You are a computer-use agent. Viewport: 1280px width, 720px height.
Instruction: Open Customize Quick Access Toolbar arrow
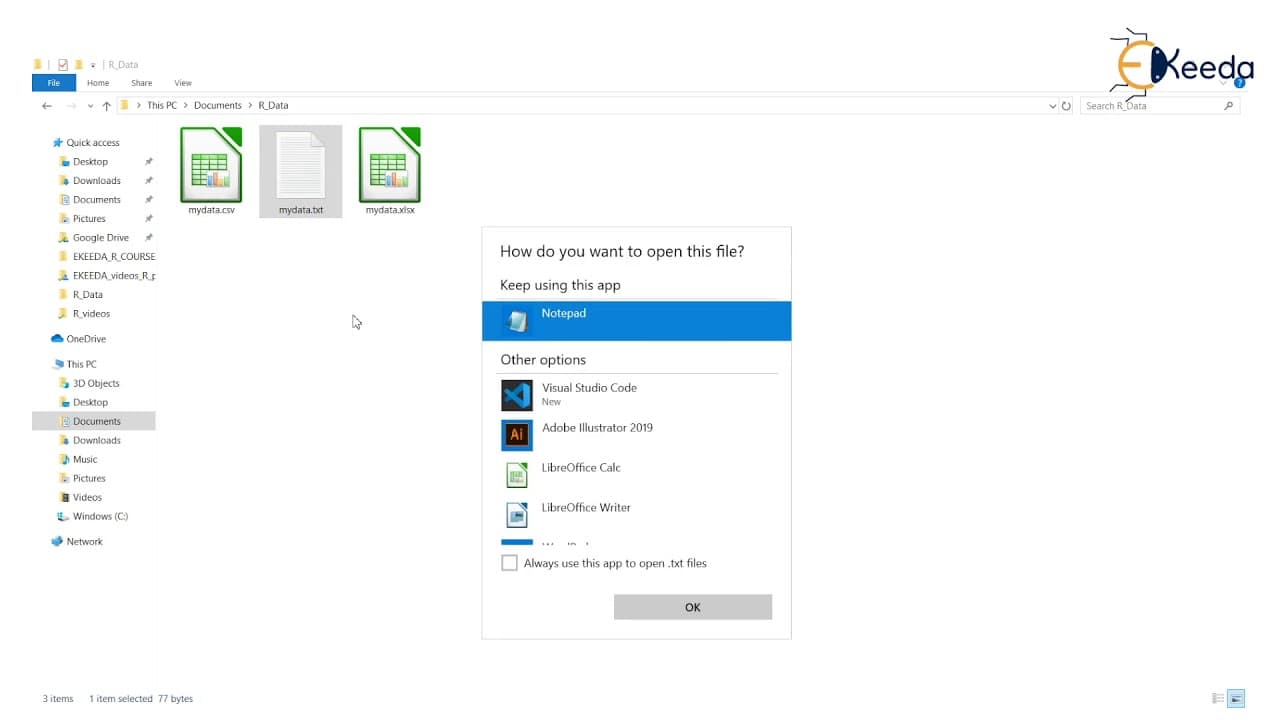(x=93, y=65)
